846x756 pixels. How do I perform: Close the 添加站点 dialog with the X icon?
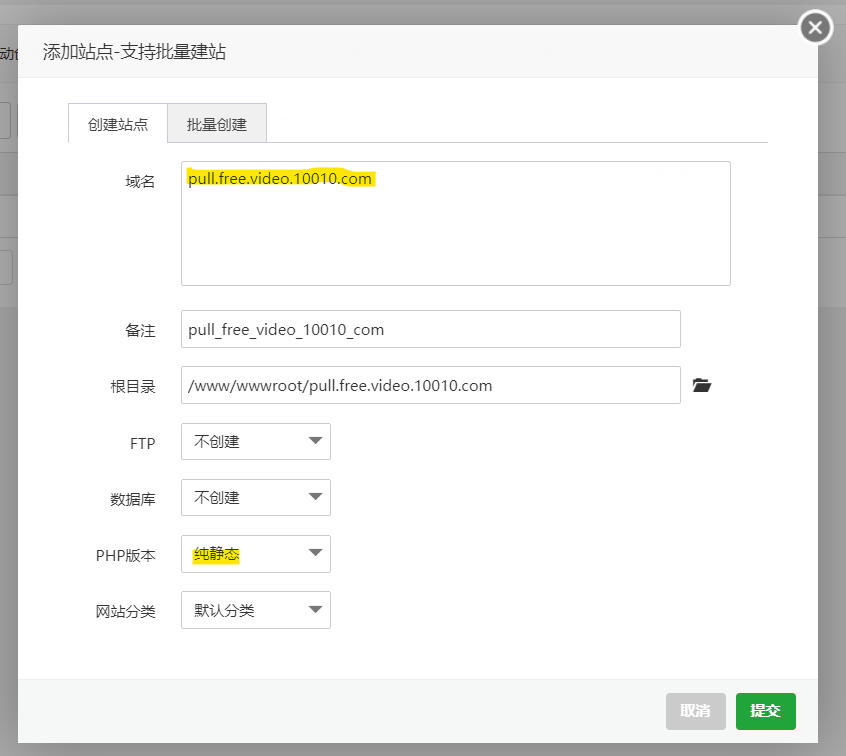pyautogui.click(x=816, y=28)
